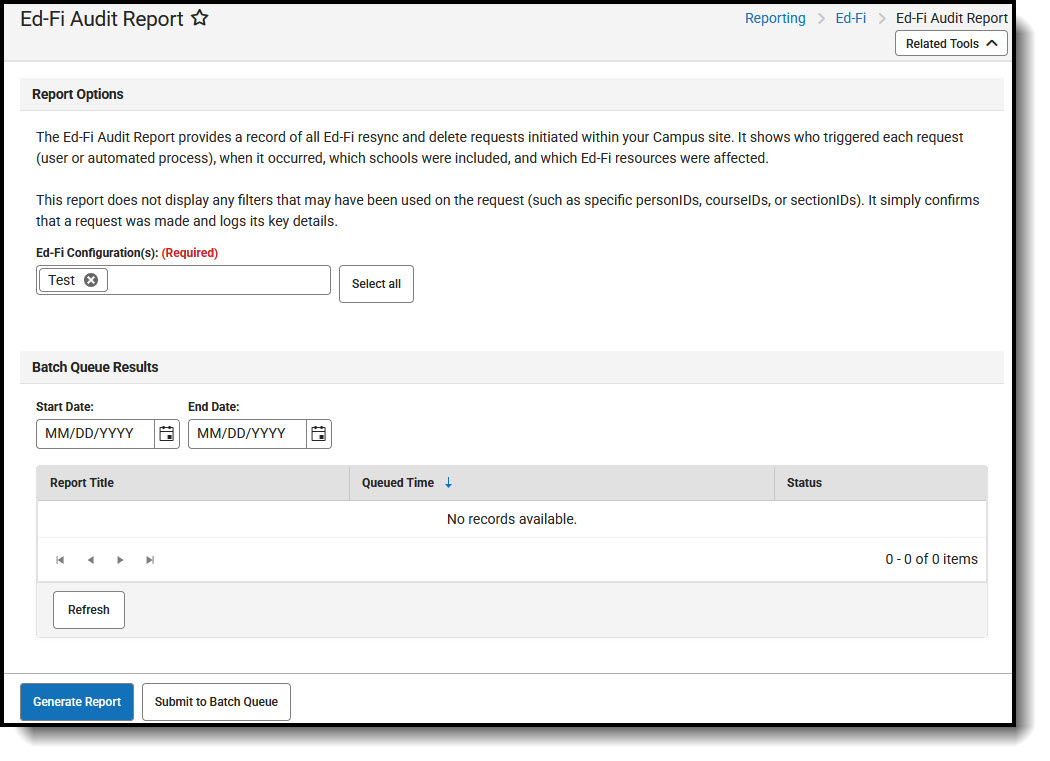The image size is (1050, 761).
Task: Open the Ed-Fi breadcrumb link
Action: click(x=850, y=17)
